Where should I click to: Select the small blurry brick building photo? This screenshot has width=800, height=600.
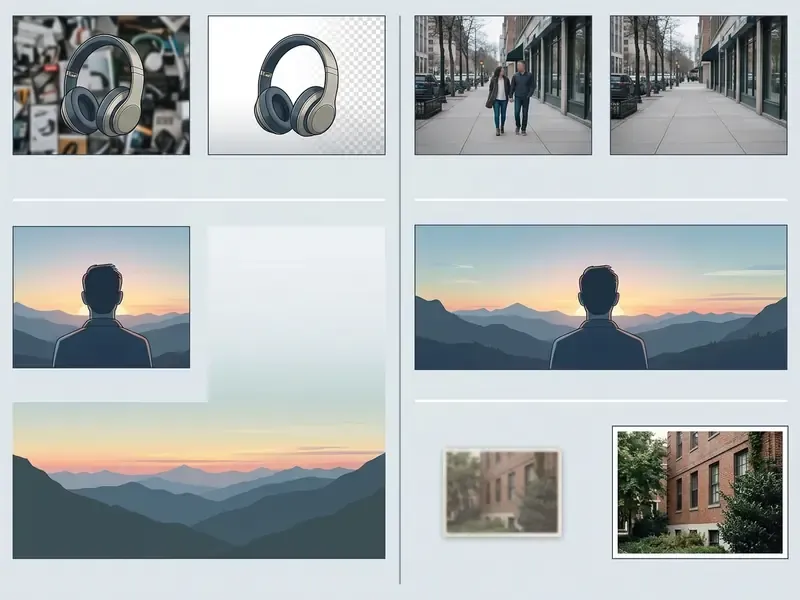coord(503,492)
